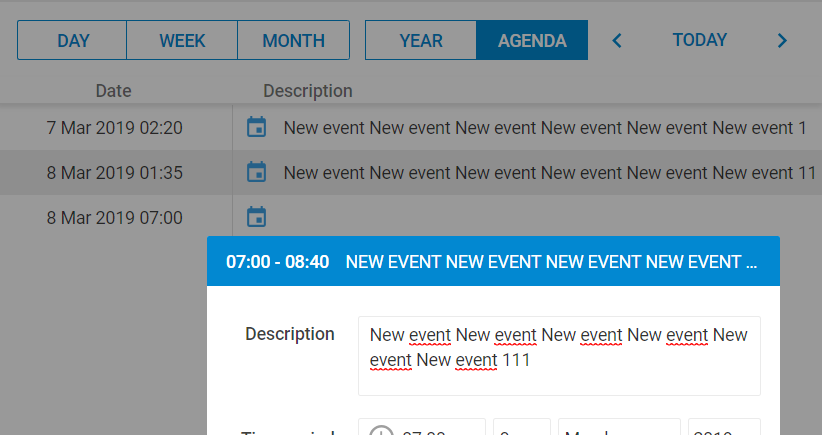
Task: Open event ending in 11 on 8 Mar
Action: [550, 173]
